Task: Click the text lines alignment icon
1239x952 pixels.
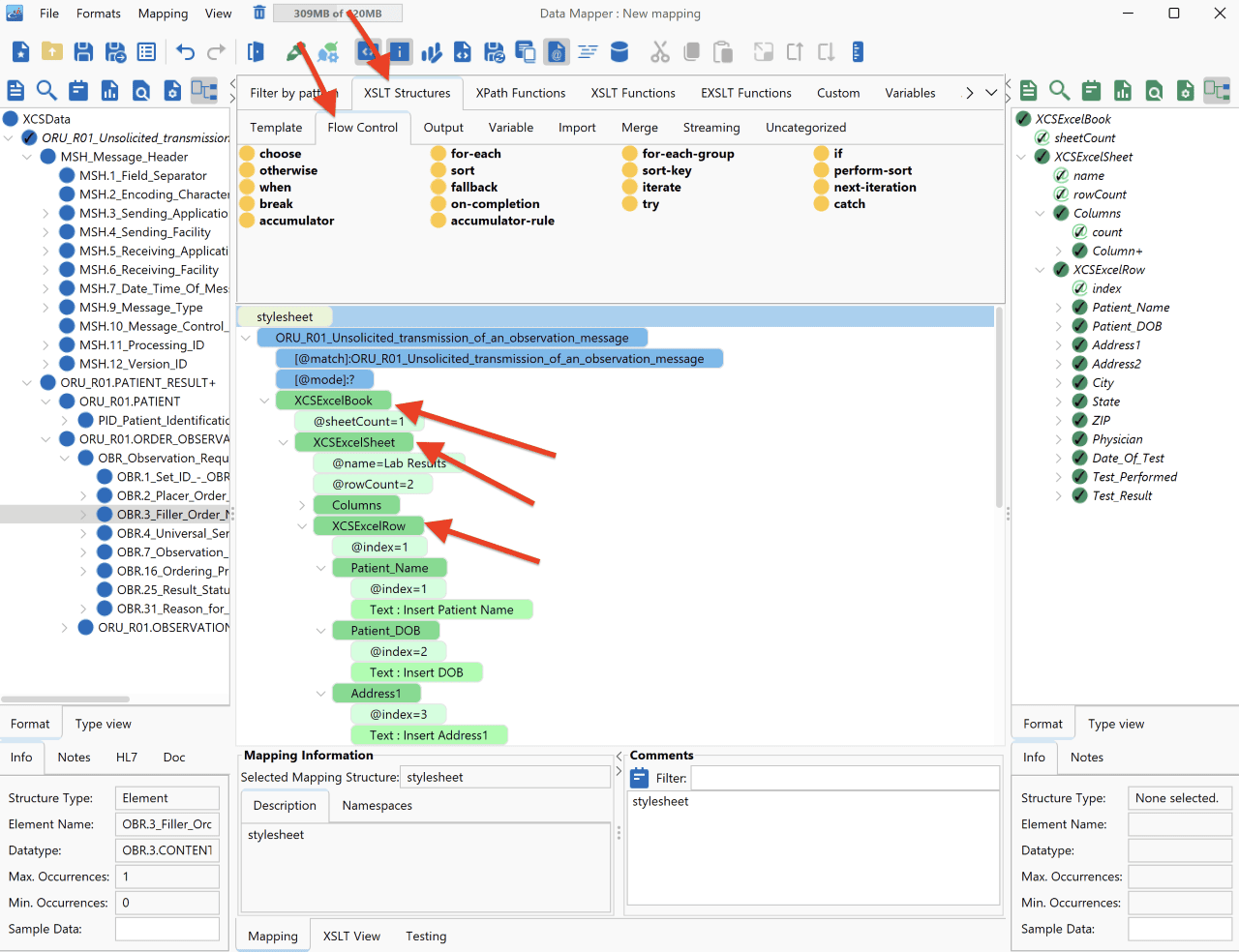Action: (588, 52)
